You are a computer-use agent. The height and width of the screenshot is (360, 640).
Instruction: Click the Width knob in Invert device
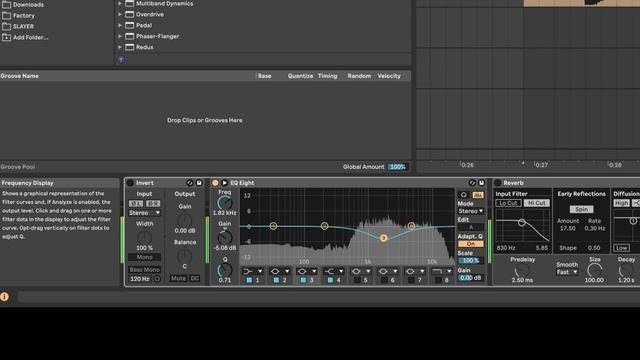pos(144,237)
